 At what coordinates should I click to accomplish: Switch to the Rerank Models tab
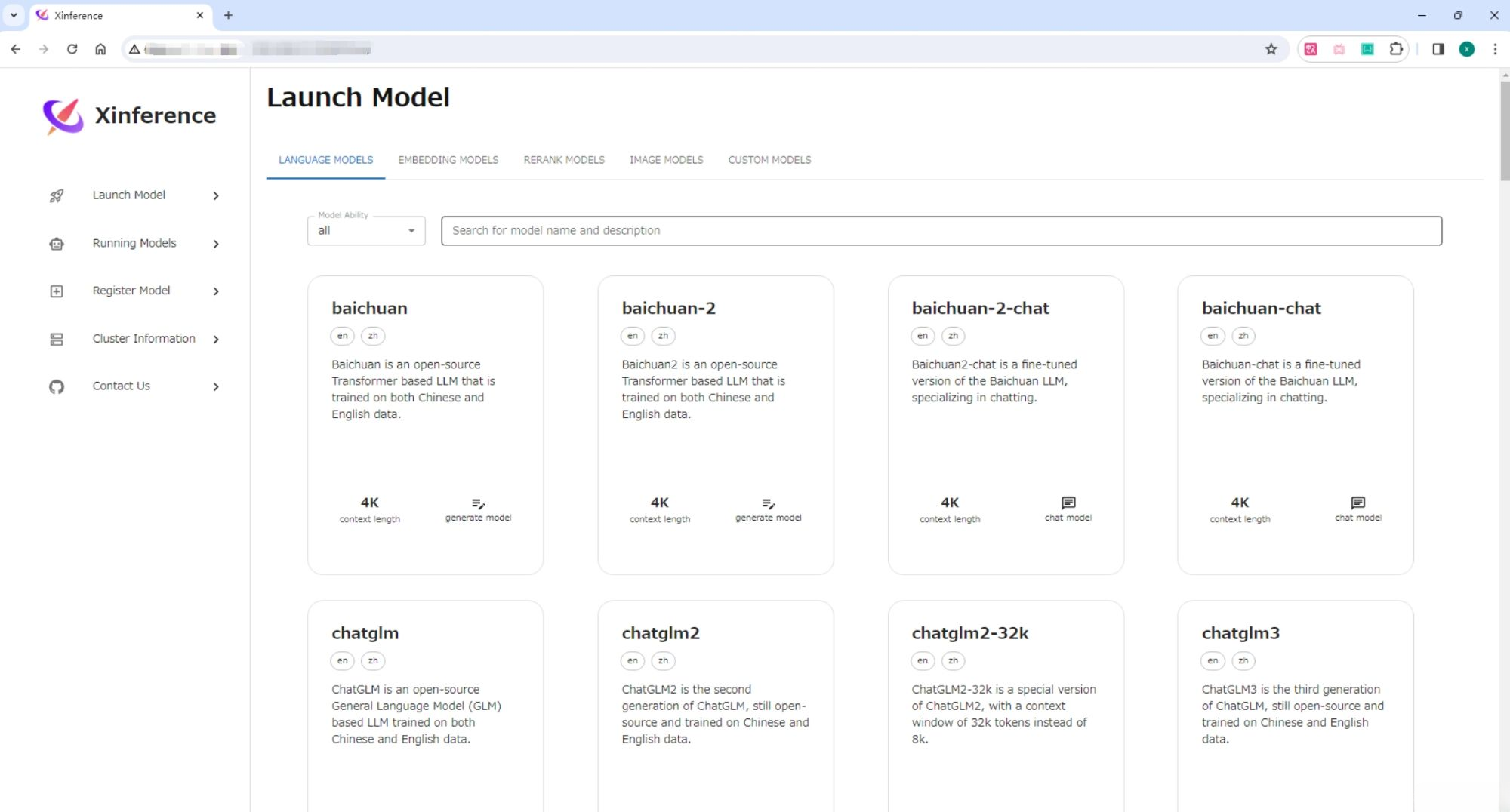click(564, 160)
